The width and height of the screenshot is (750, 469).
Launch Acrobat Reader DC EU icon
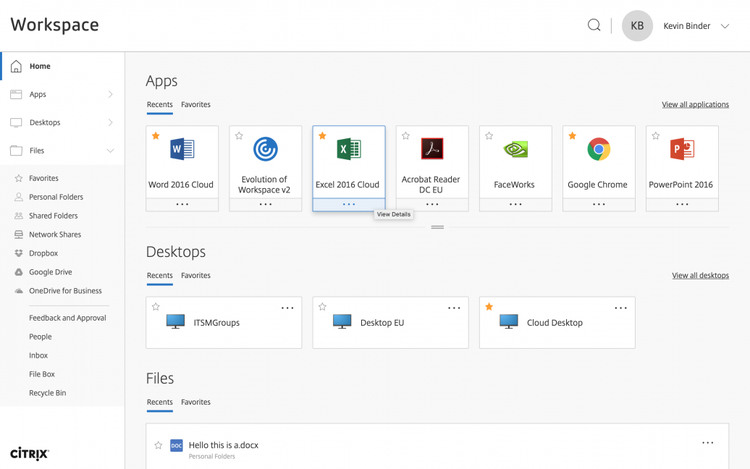(x=432, y=149)
